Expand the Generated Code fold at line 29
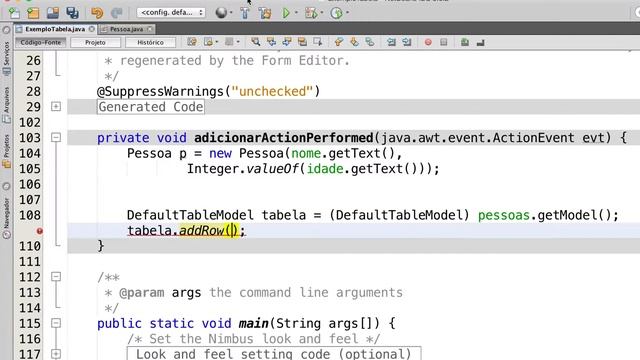This screenshot has height=360, width=640. 56,107
